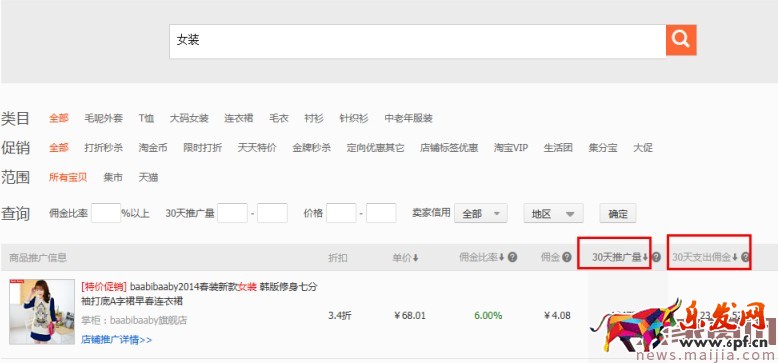Select 全部 in the 促销 row
Screen dimensions: 778x363
point(59,147)
